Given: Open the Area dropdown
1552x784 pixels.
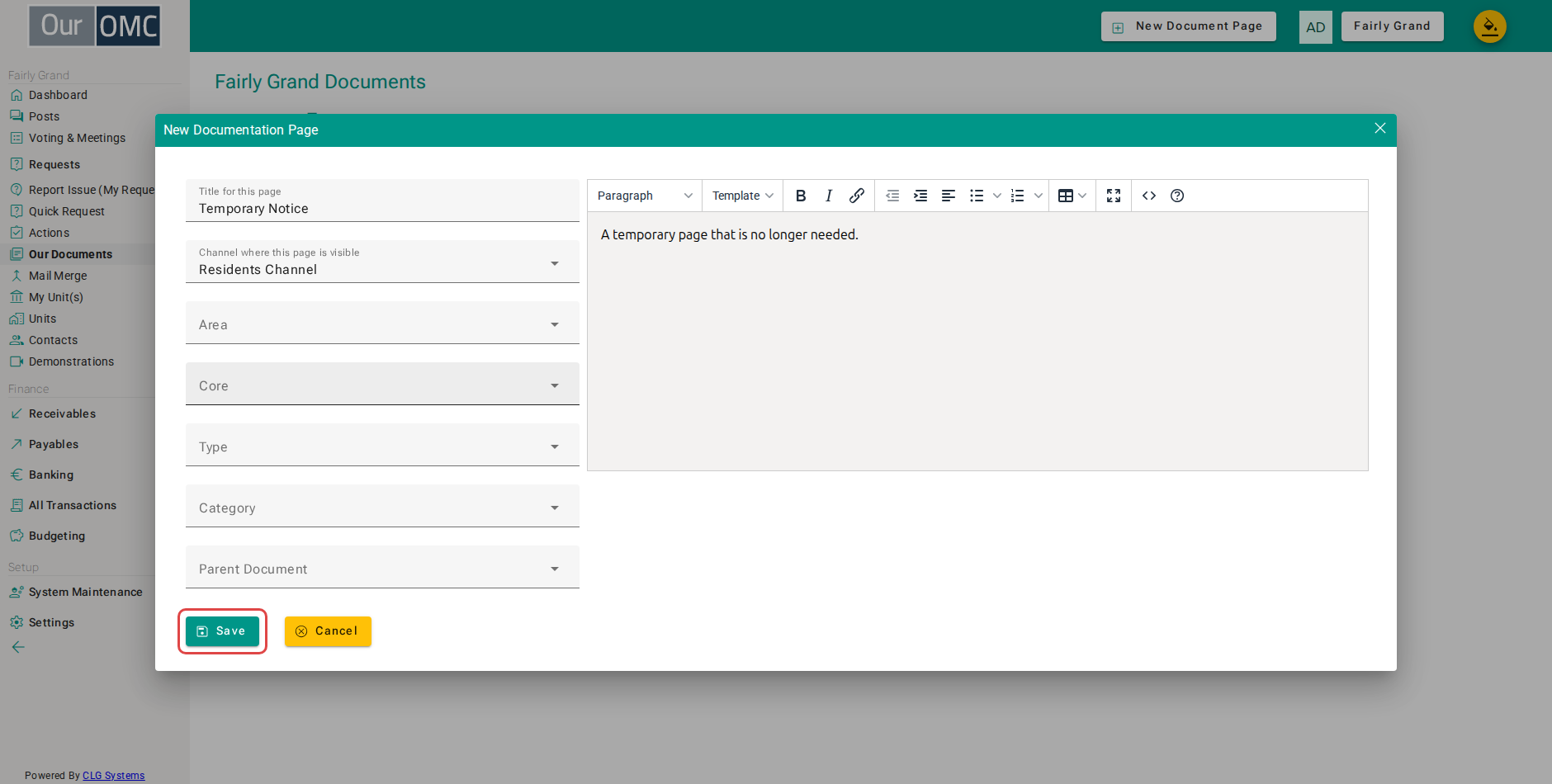Looking at the screenshot, I should [x=382, y=323].
